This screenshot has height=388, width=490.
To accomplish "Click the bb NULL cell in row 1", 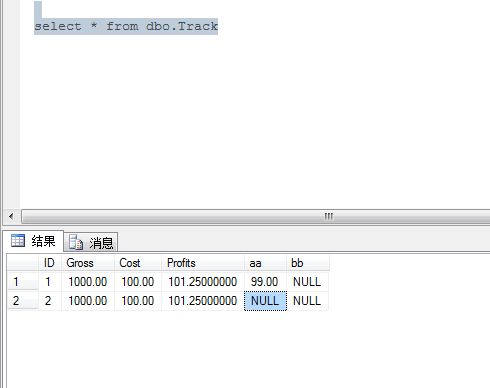I will pos(308,282).
